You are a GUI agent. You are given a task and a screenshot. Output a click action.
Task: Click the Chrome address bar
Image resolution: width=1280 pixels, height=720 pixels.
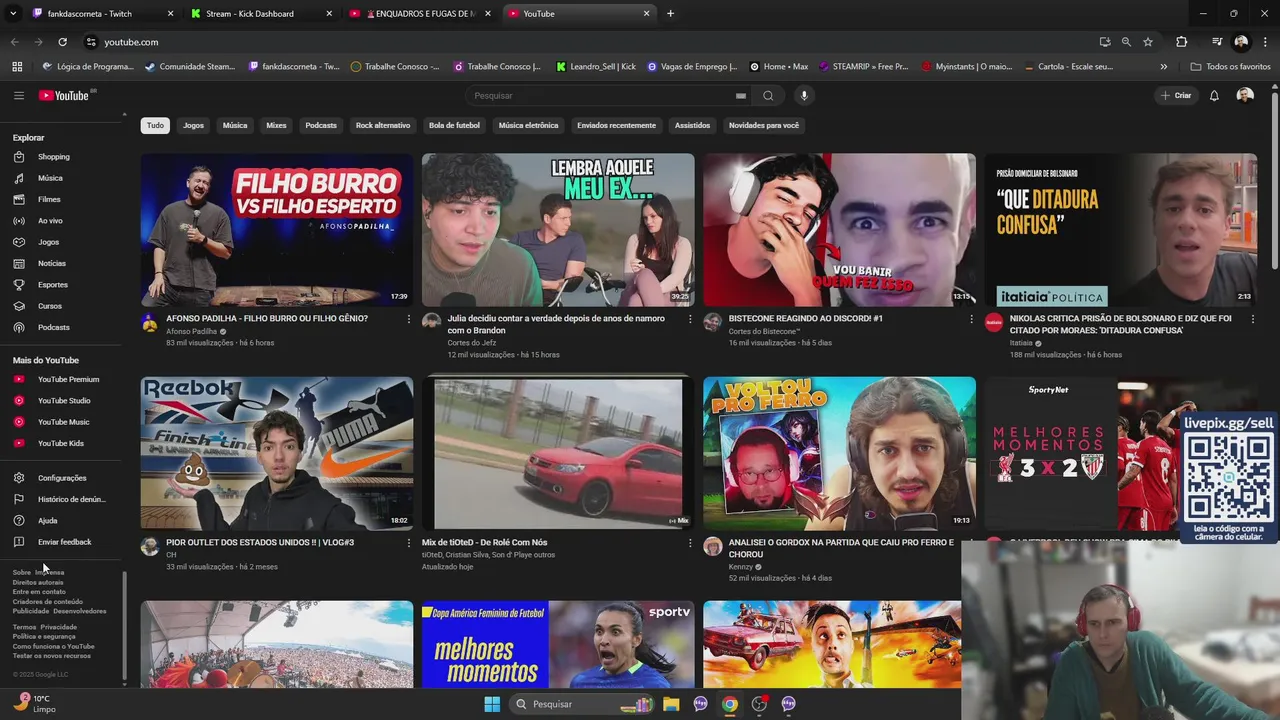(x=590, y=42)
